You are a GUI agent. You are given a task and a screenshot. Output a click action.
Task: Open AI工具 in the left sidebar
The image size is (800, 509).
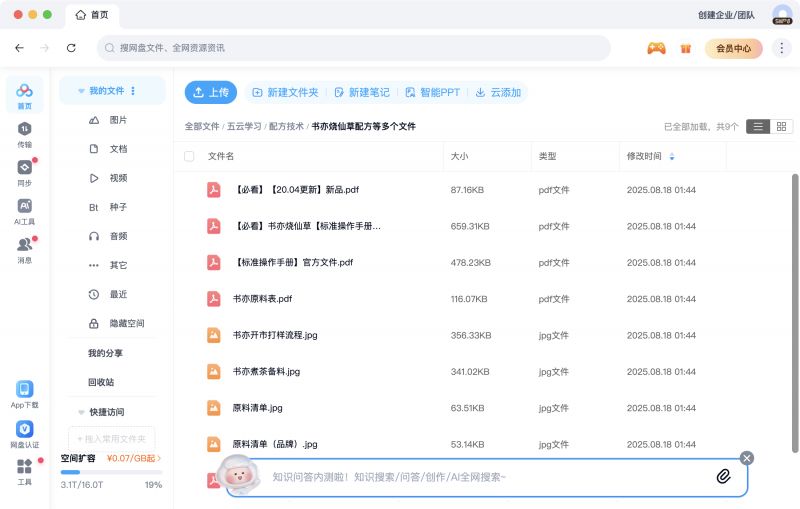click(24, 211)
